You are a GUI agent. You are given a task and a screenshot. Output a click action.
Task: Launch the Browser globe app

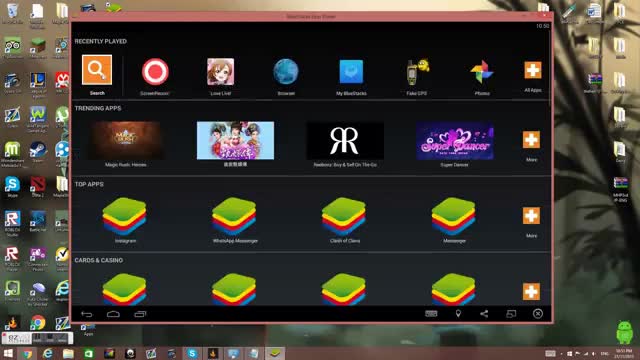point(286,71)
